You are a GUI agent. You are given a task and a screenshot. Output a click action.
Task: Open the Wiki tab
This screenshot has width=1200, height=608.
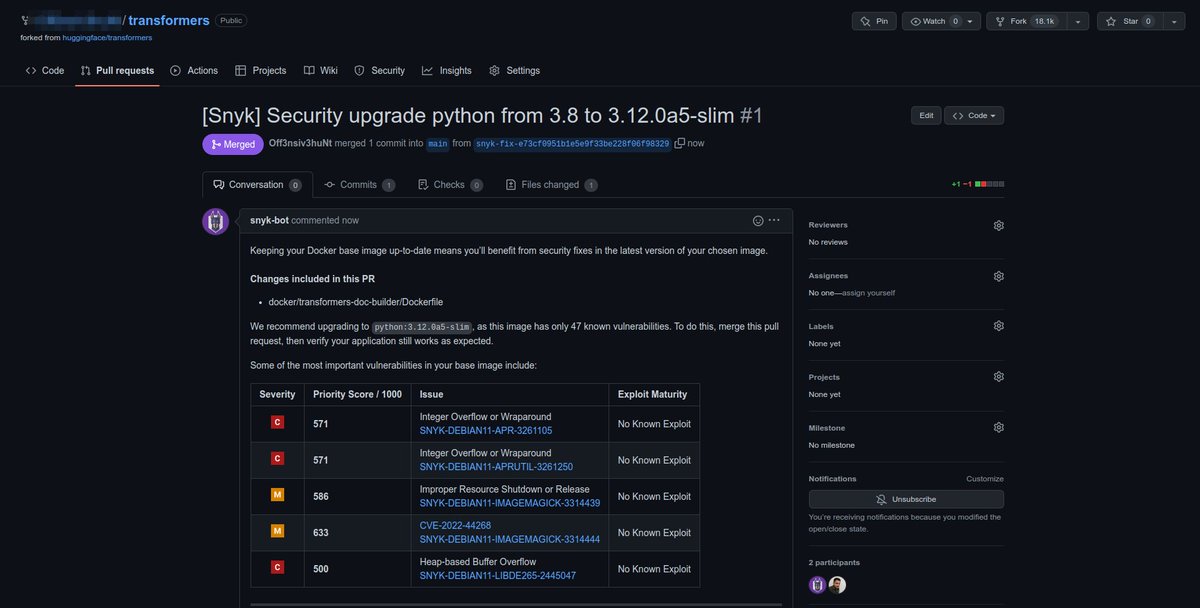321,71
